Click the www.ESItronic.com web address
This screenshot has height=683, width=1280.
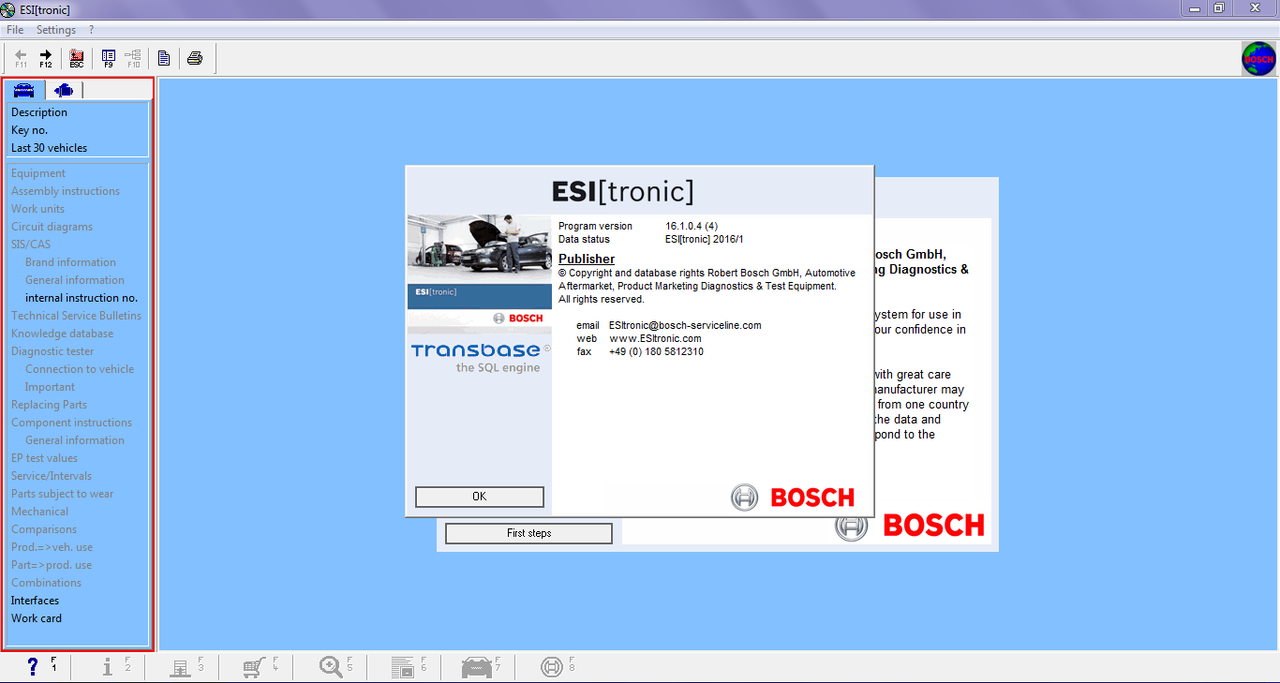[x=655, y=338]
